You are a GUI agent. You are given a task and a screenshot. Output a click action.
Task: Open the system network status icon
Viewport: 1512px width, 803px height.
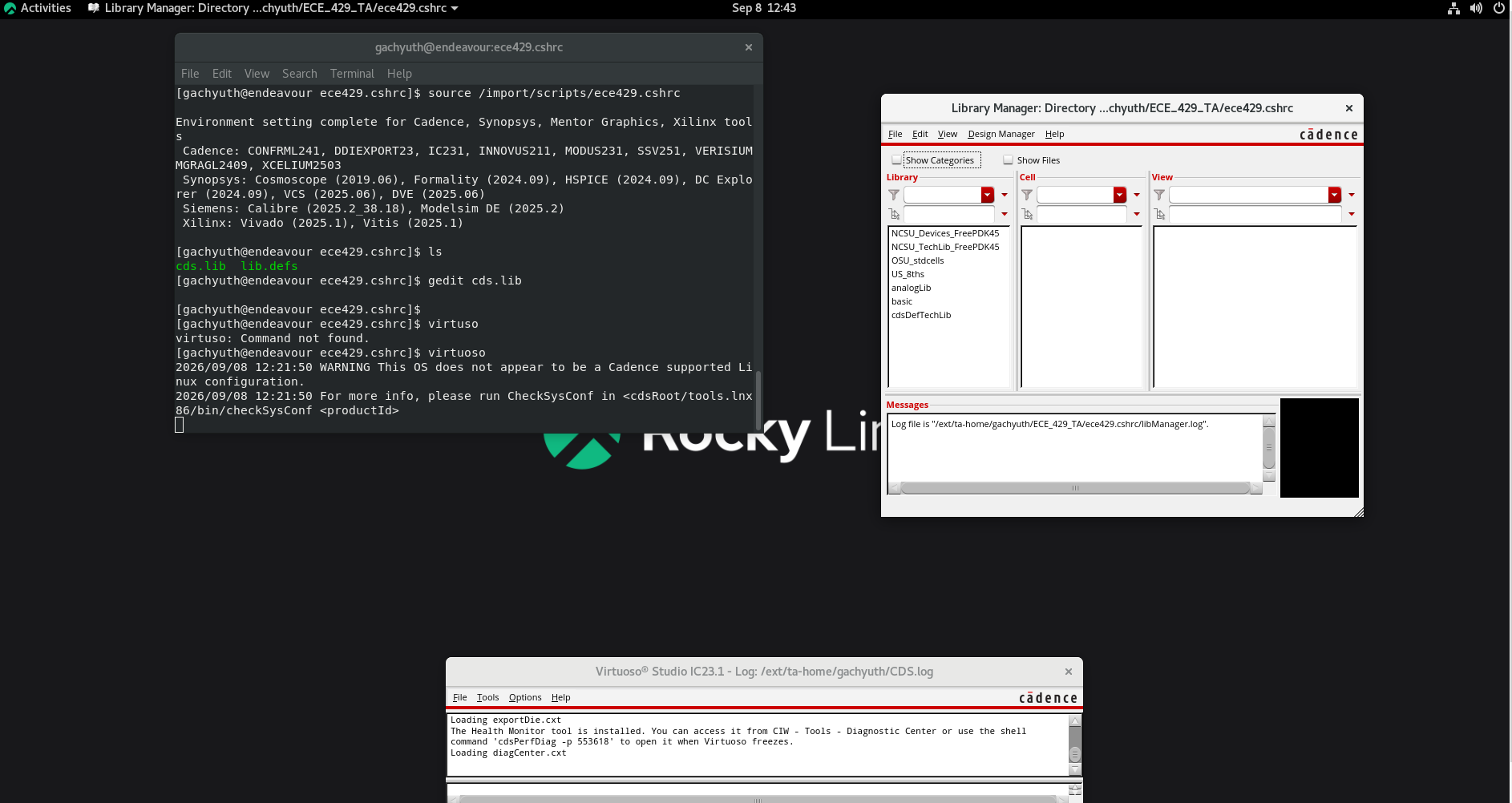tap(1453, 8)
